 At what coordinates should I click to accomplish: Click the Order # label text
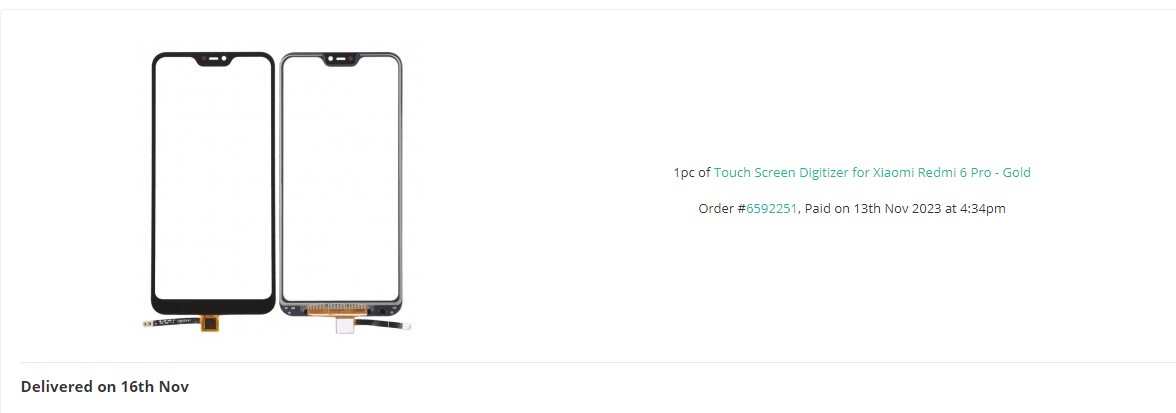(x=722, y=208)
